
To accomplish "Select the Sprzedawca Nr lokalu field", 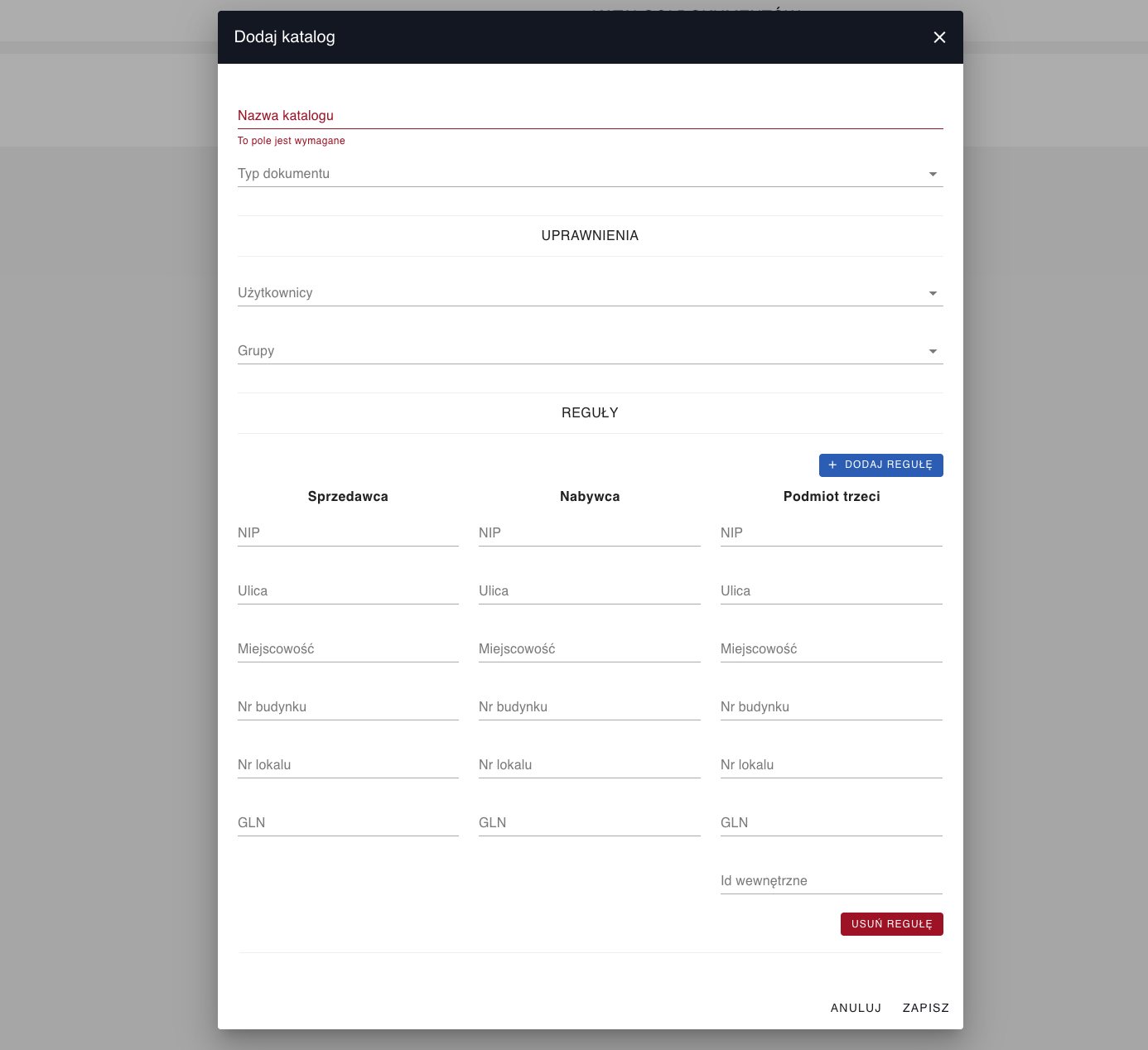I will point(348,765).
